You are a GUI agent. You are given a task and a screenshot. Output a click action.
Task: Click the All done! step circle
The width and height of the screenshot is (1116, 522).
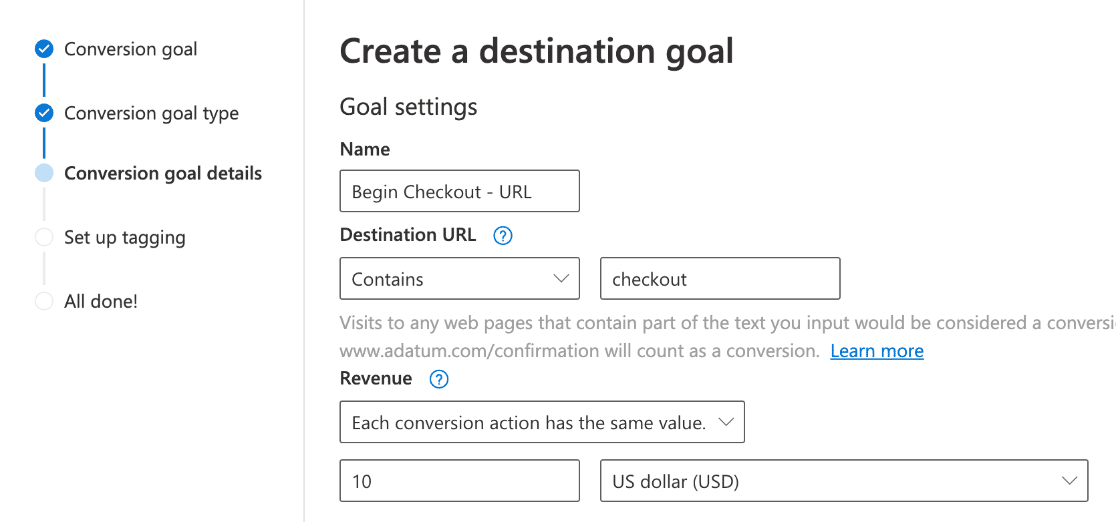tap(44, 301)
